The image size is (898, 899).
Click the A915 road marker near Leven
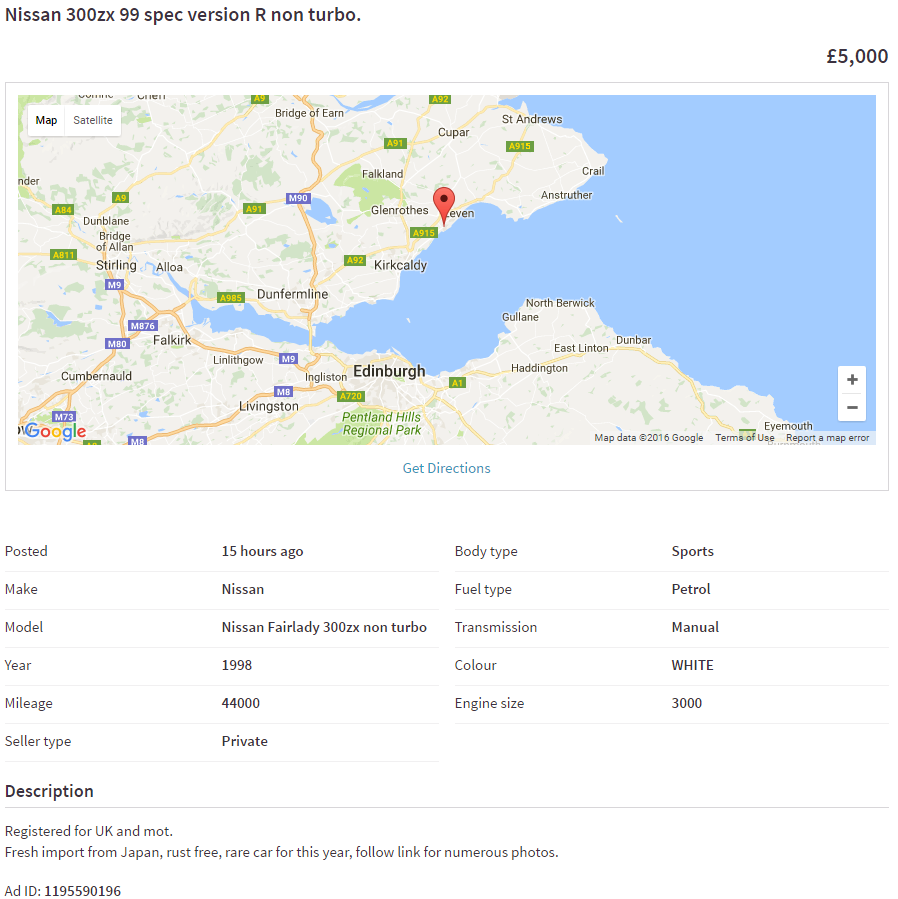point(425,233)
